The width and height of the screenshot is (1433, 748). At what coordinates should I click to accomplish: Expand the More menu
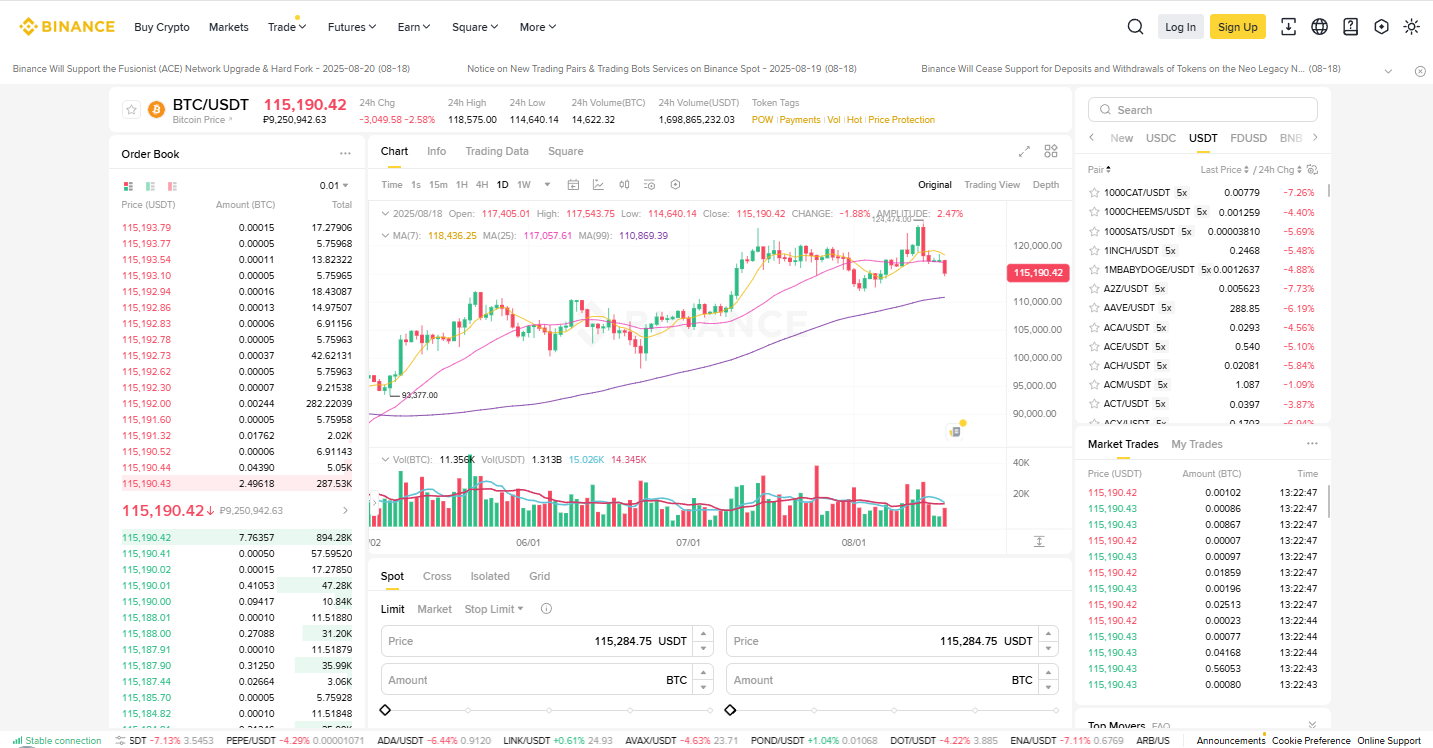[538, 27]
